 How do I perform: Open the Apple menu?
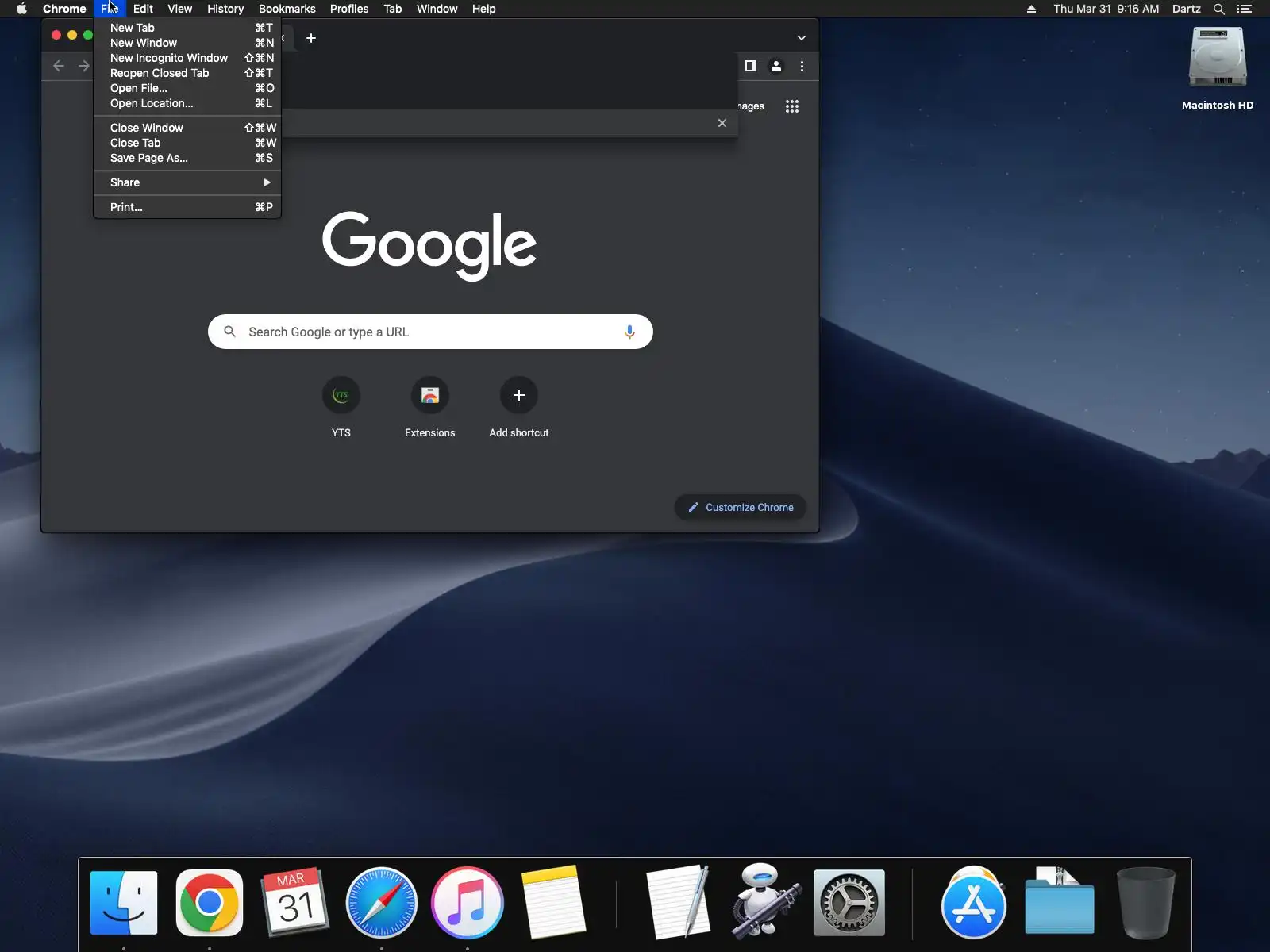[22, 9]
